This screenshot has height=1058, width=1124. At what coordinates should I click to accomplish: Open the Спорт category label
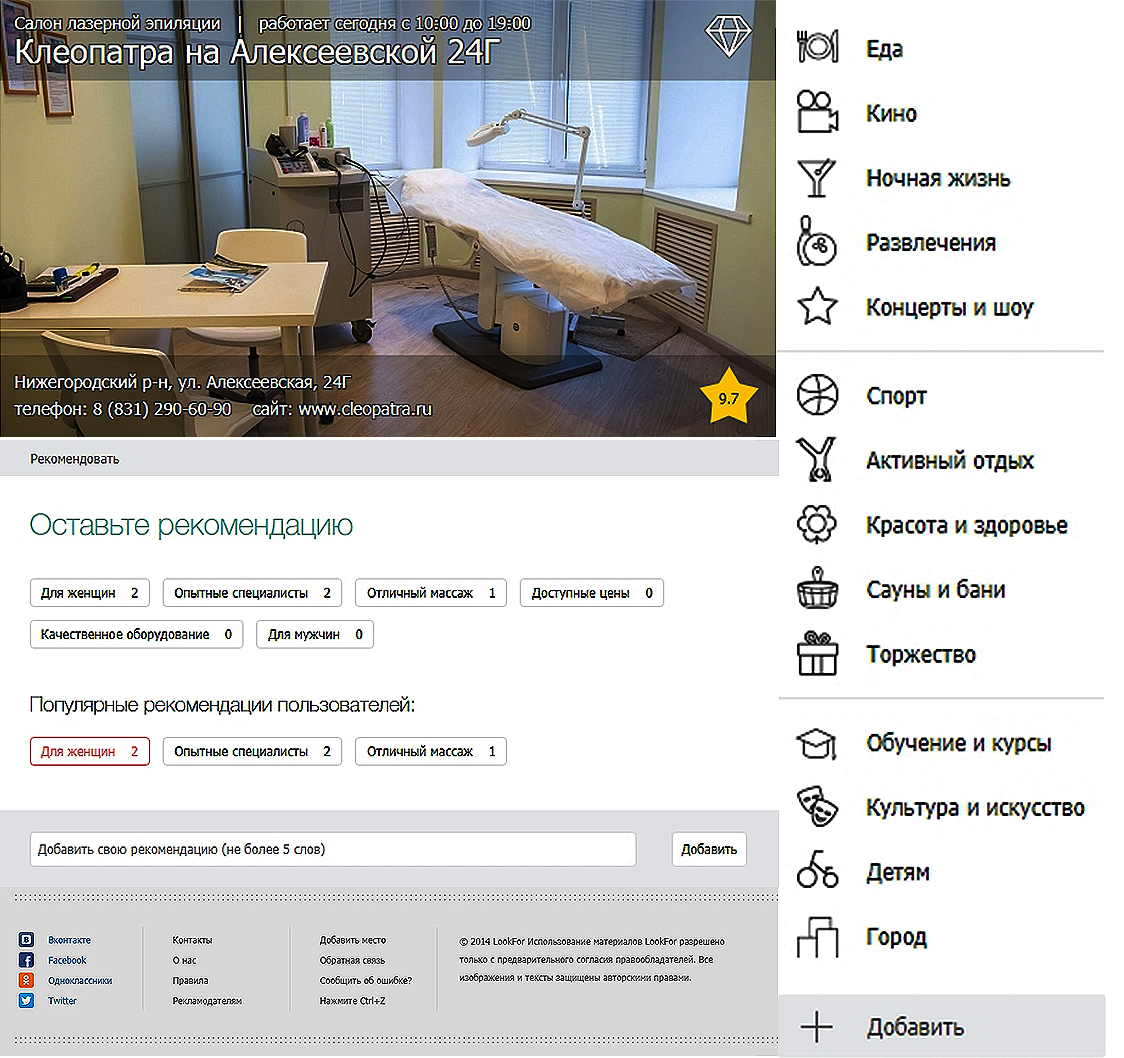(896, 396)
